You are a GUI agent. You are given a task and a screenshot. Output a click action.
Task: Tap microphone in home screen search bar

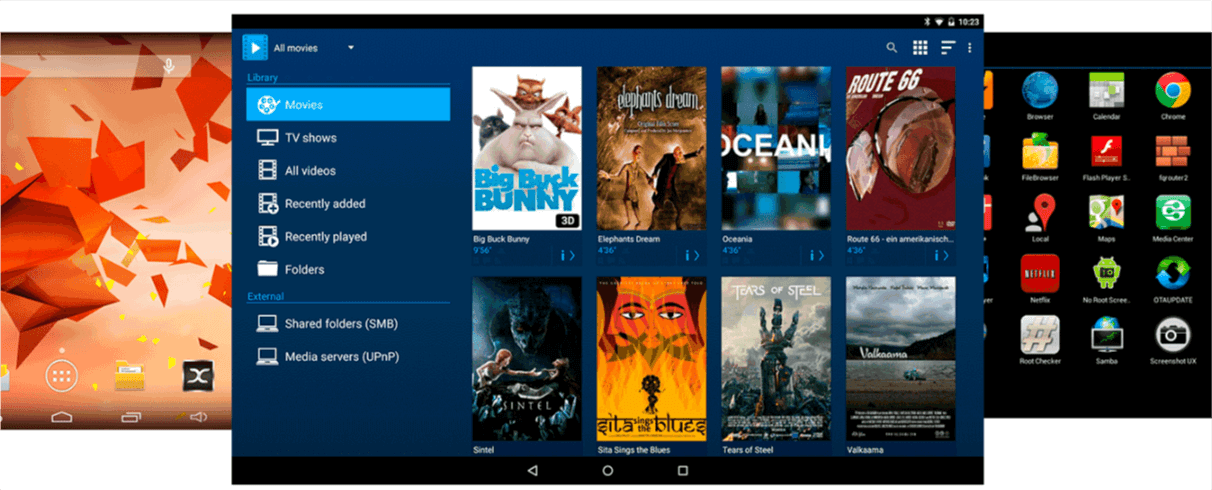169,65
